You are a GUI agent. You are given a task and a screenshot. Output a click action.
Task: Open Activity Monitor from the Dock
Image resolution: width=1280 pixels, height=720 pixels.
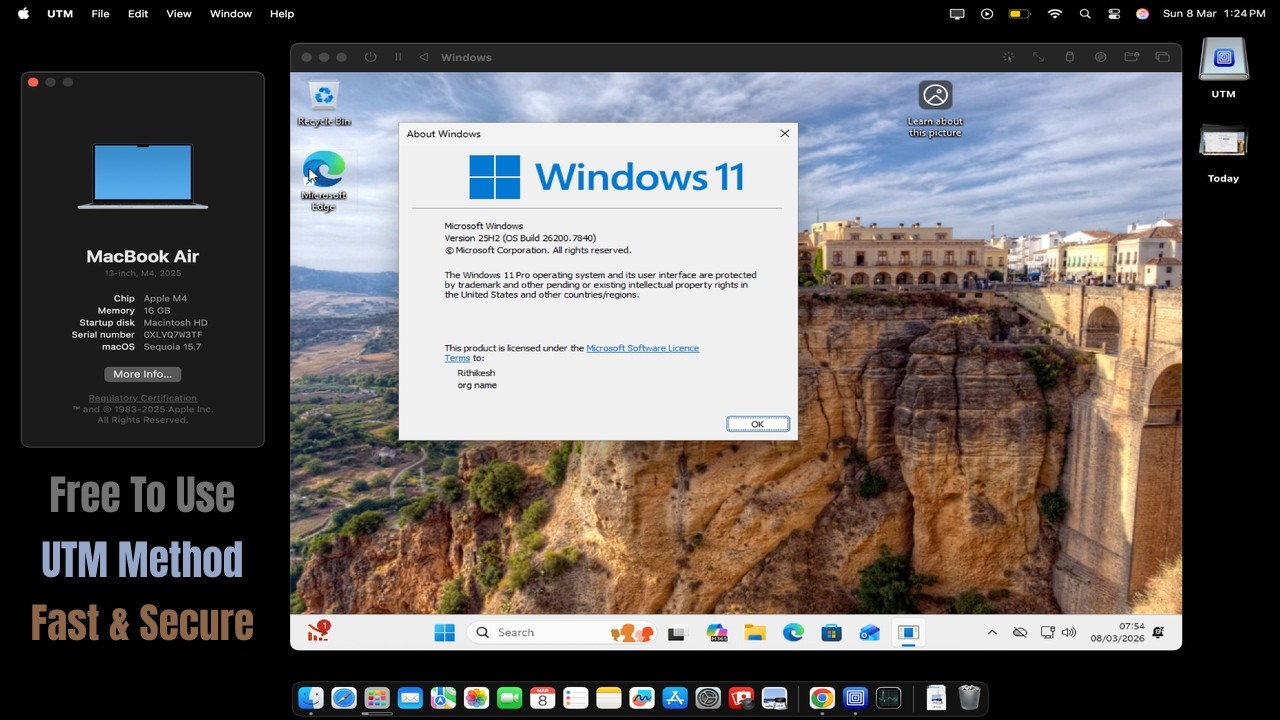[x=888, y=698]
